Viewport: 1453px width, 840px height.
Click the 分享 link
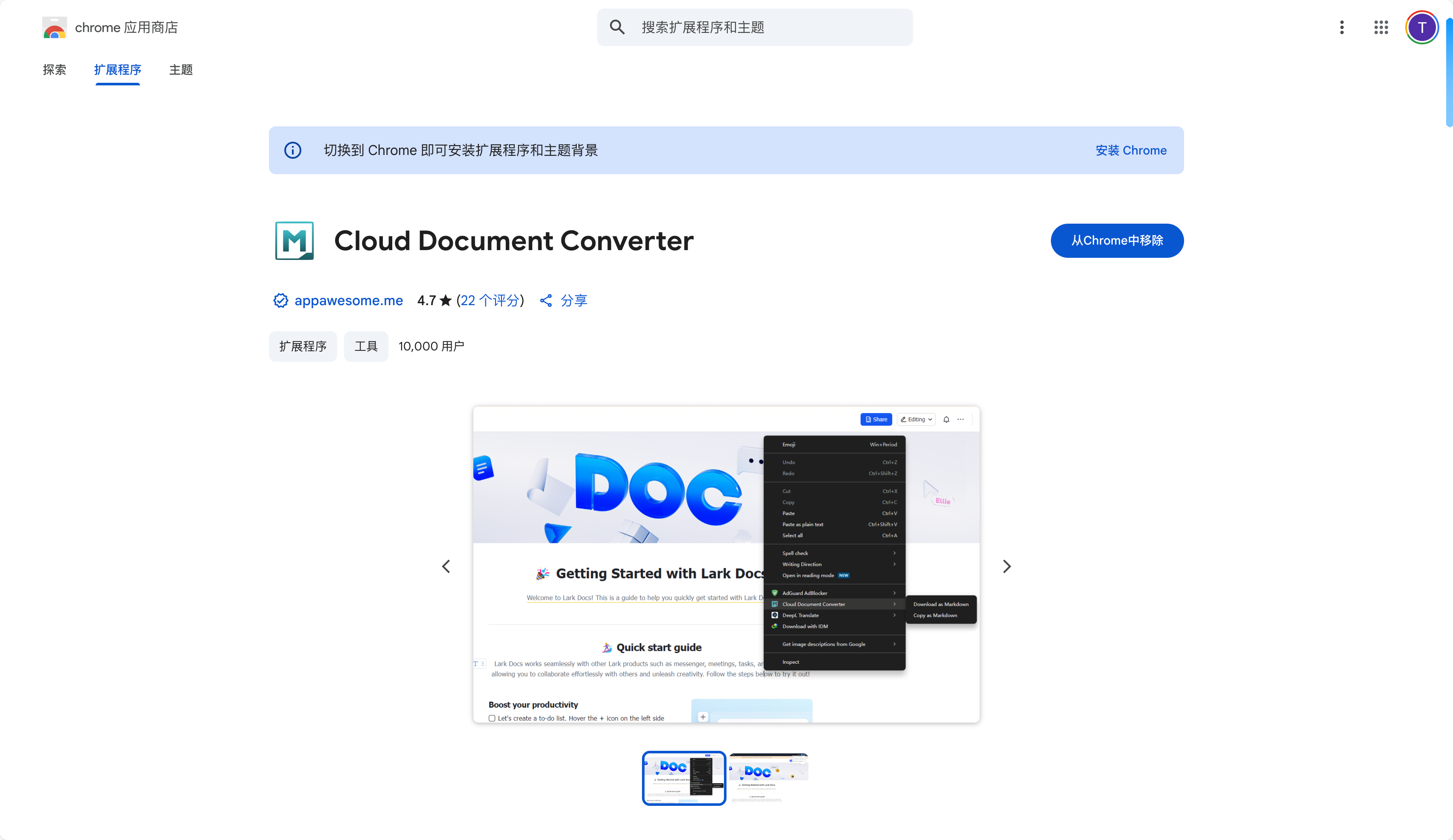point(574,300)
